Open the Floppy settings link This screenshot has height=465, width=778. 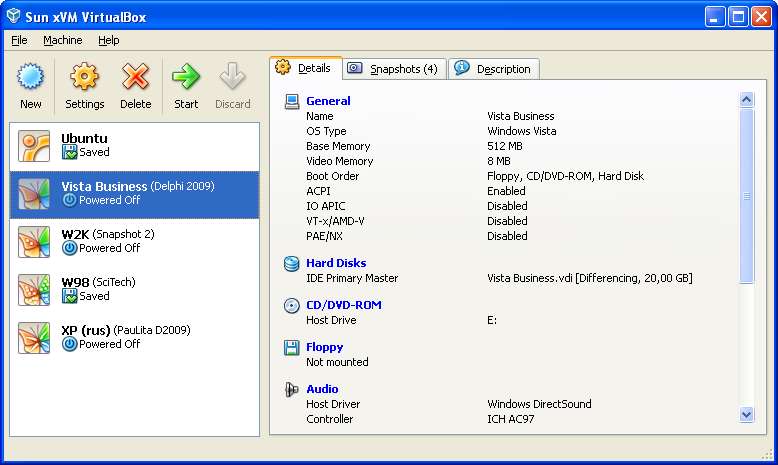coord(324,347)
